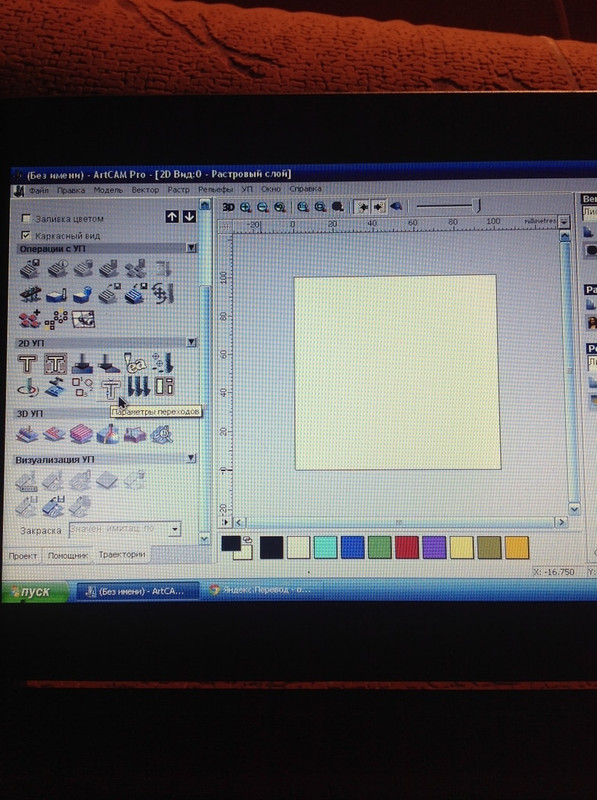Image resolution: width=597 pixels, height=800 pixels.
Task: Collapse the 2D УП section arrow
Action: 191,342
